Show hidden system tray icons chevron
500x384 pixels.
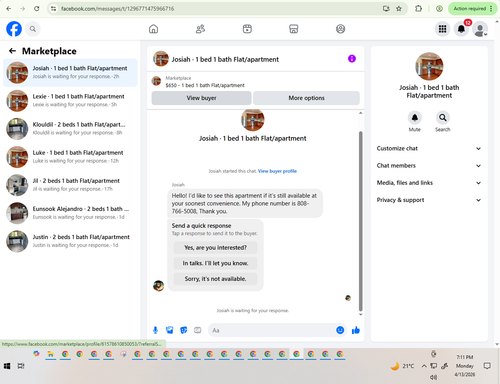424,366
